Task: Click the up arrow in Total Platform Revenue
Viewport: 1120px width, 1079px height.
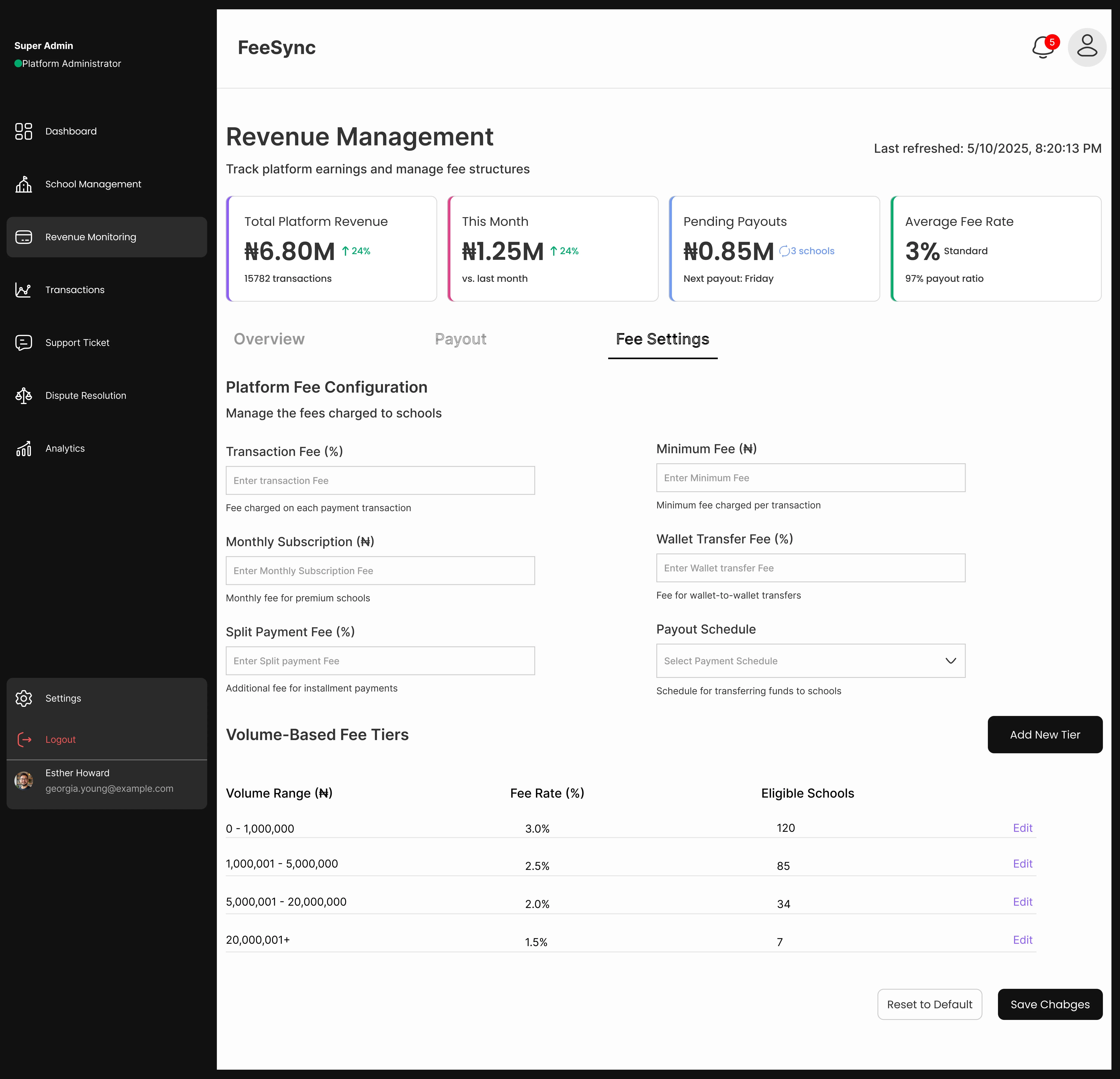Action: point(345,251)
